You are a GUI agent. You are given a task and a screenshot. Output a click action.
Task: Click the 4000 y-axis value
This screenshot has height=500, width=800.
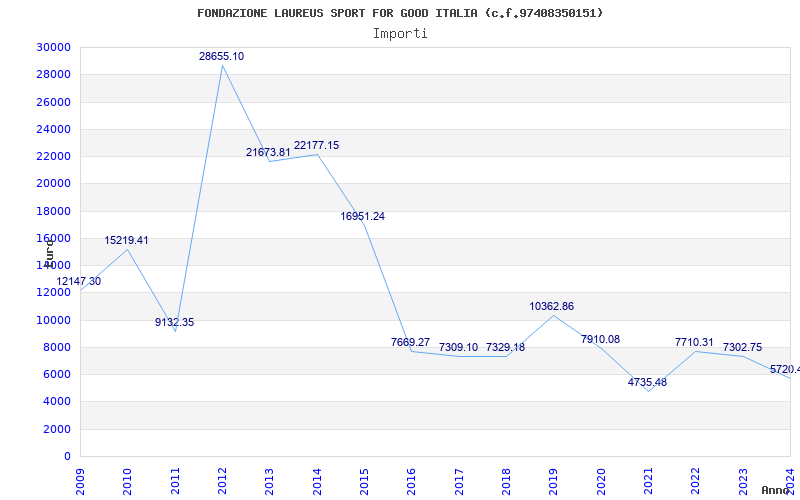[x=57, y=402]
